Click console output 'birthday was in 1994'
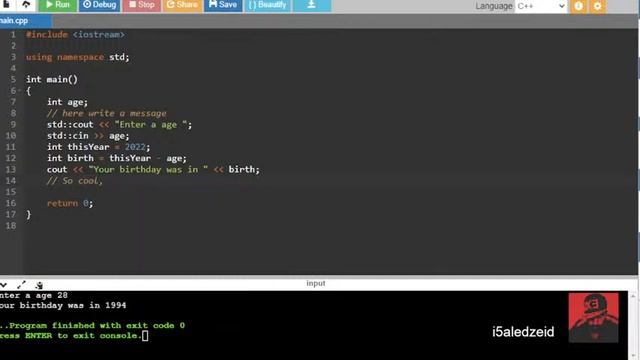Viewport: 640px width, 360px height. (73, 305)
